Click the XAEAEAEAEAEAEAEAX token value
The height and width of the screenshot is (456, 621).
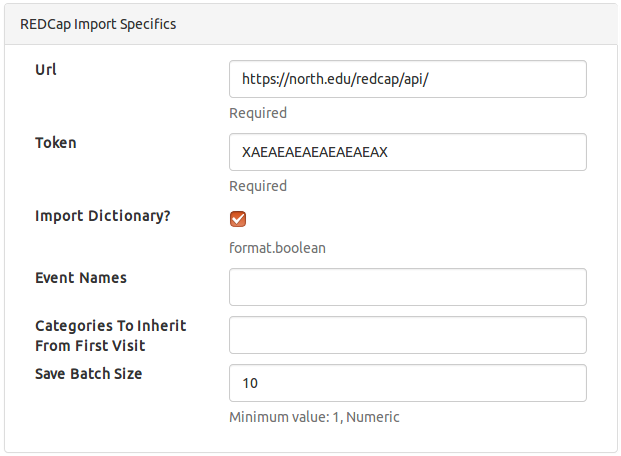click(314, 152)
